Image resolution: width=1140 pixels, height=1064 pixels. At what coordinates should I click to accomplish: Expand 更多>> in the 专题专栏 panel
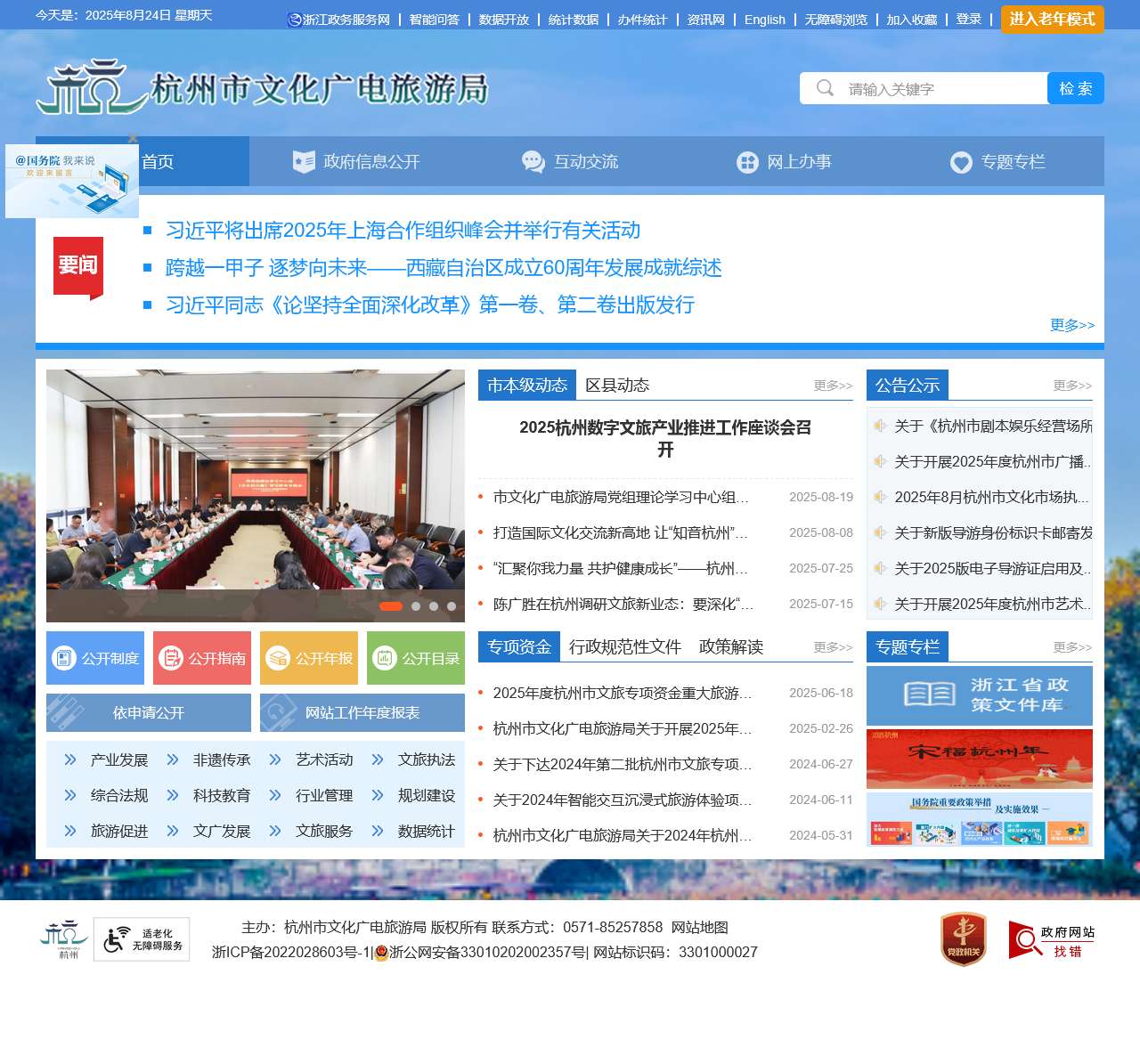(x=1071, y=647)
